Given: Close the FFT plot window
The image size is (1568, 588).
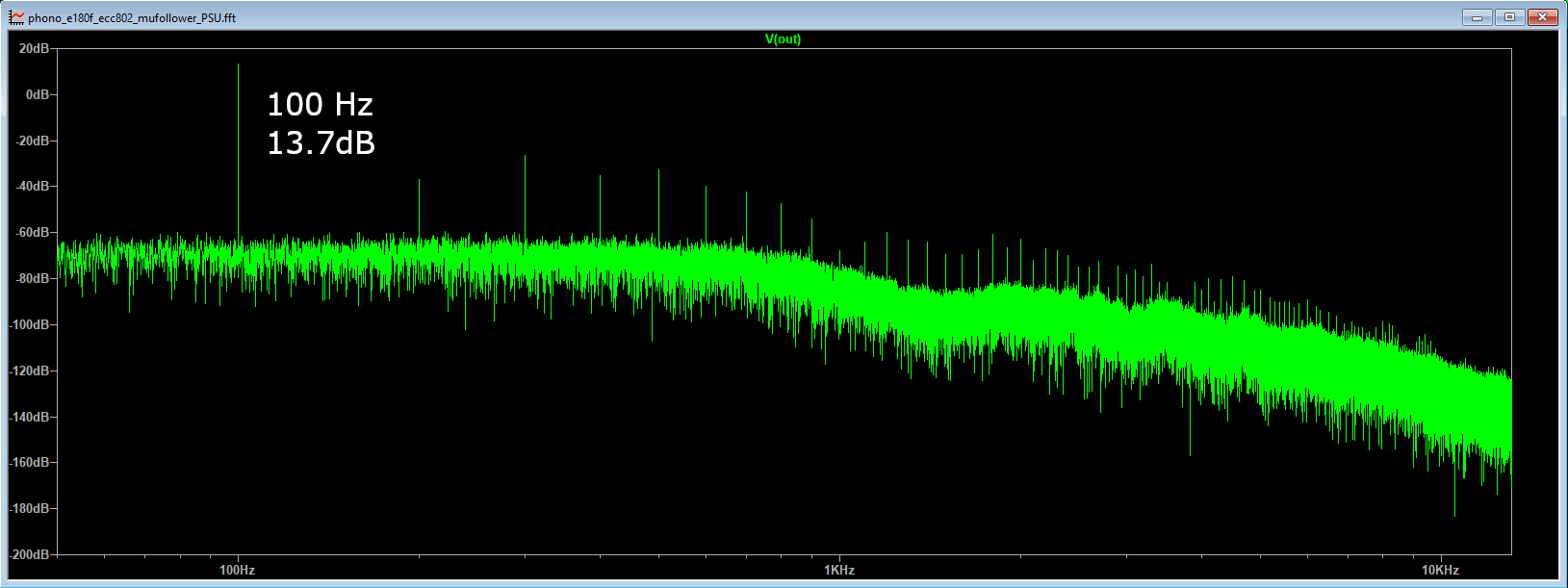Looking at the screenshot, I should (1542, 17).
